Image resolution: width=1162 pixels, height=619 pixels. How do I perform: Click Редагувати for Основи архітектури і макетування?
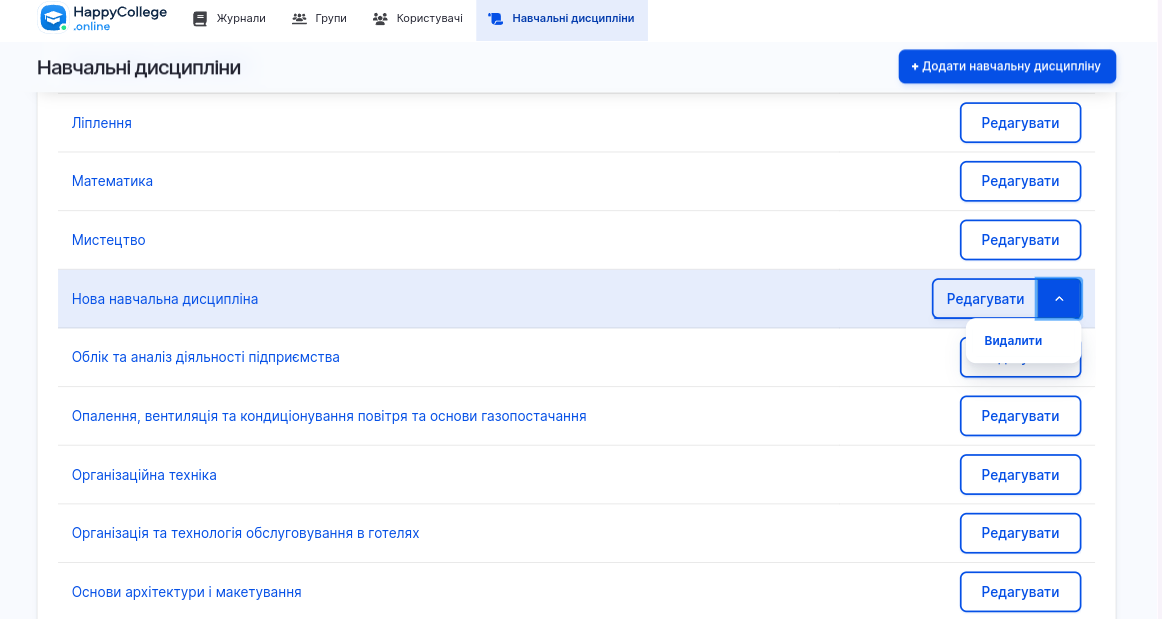pyautogui.click(x=1020, y=591)
